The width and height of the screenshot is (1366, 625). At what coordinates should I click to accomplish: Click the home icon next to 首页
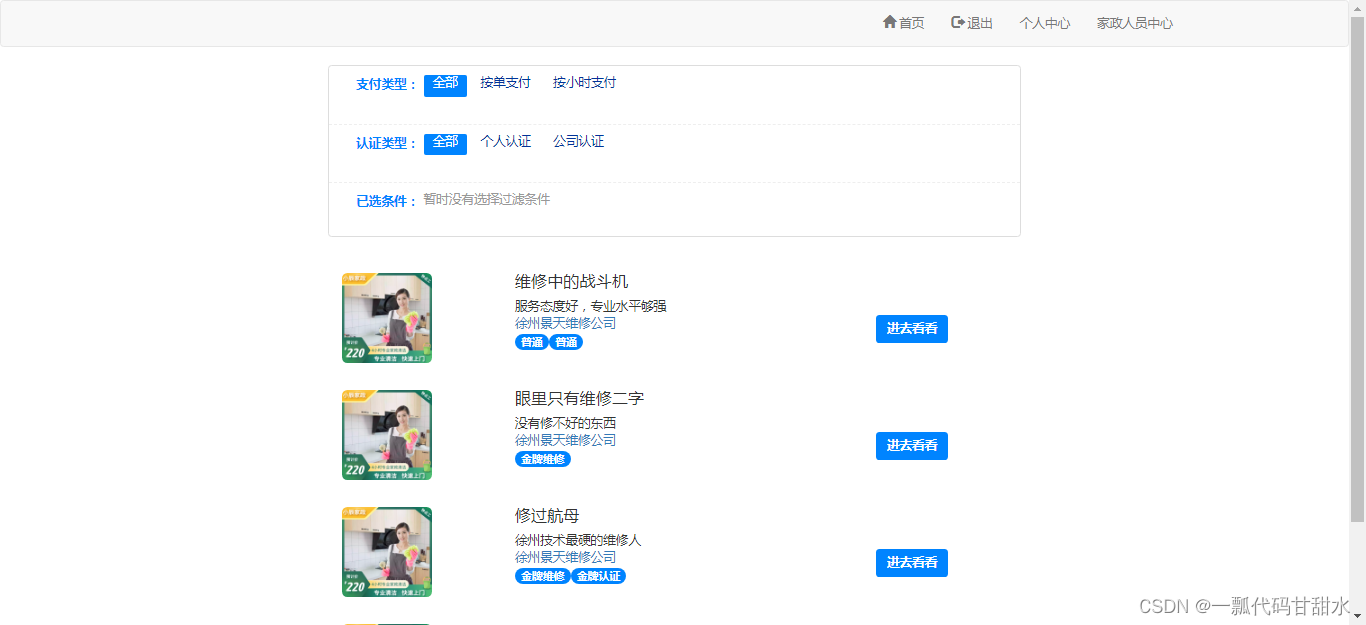click(889, 22)
